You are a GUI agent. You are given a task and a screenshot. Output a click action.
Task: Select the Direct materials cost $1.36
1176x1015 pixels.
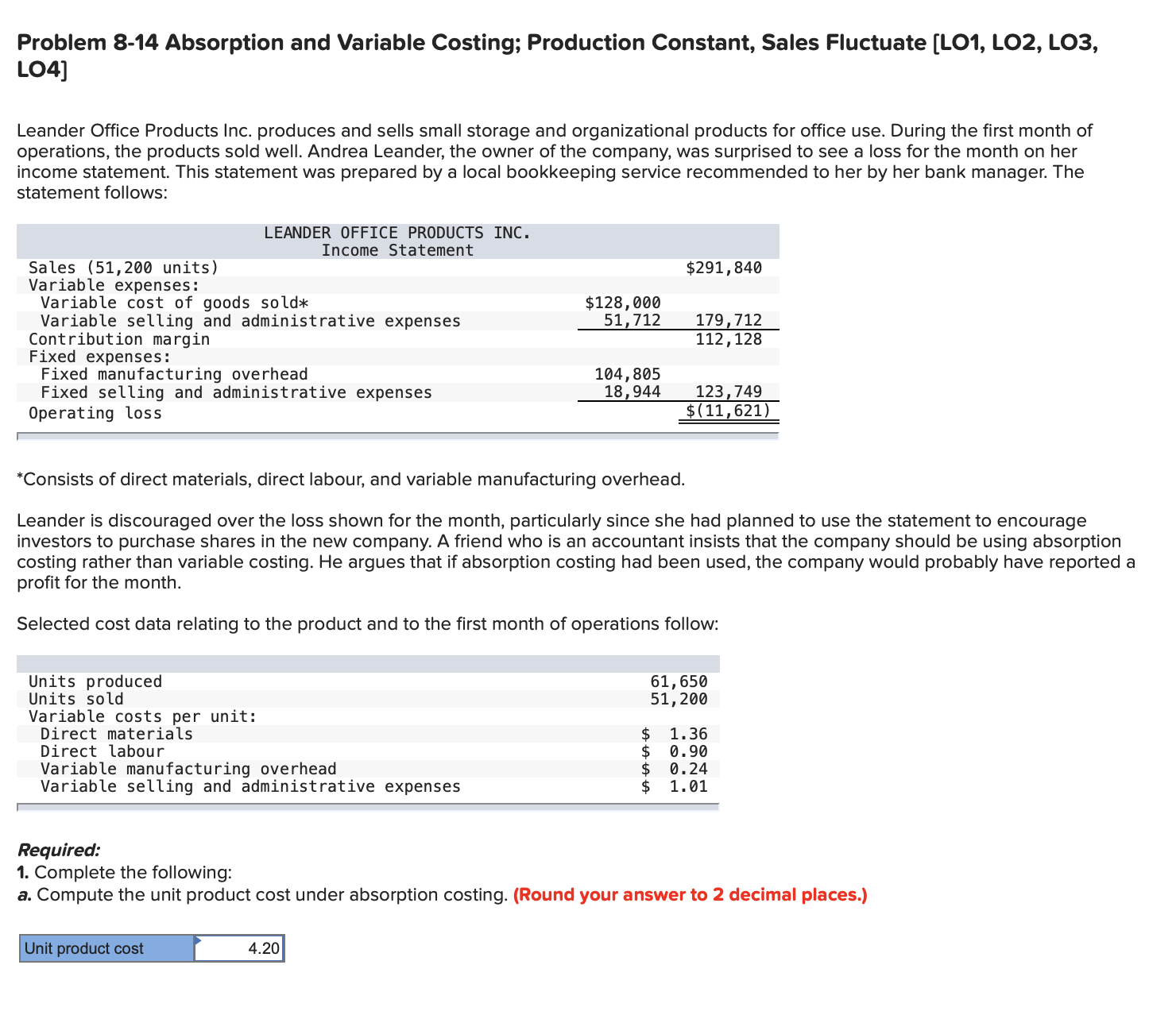pos(690,733)
